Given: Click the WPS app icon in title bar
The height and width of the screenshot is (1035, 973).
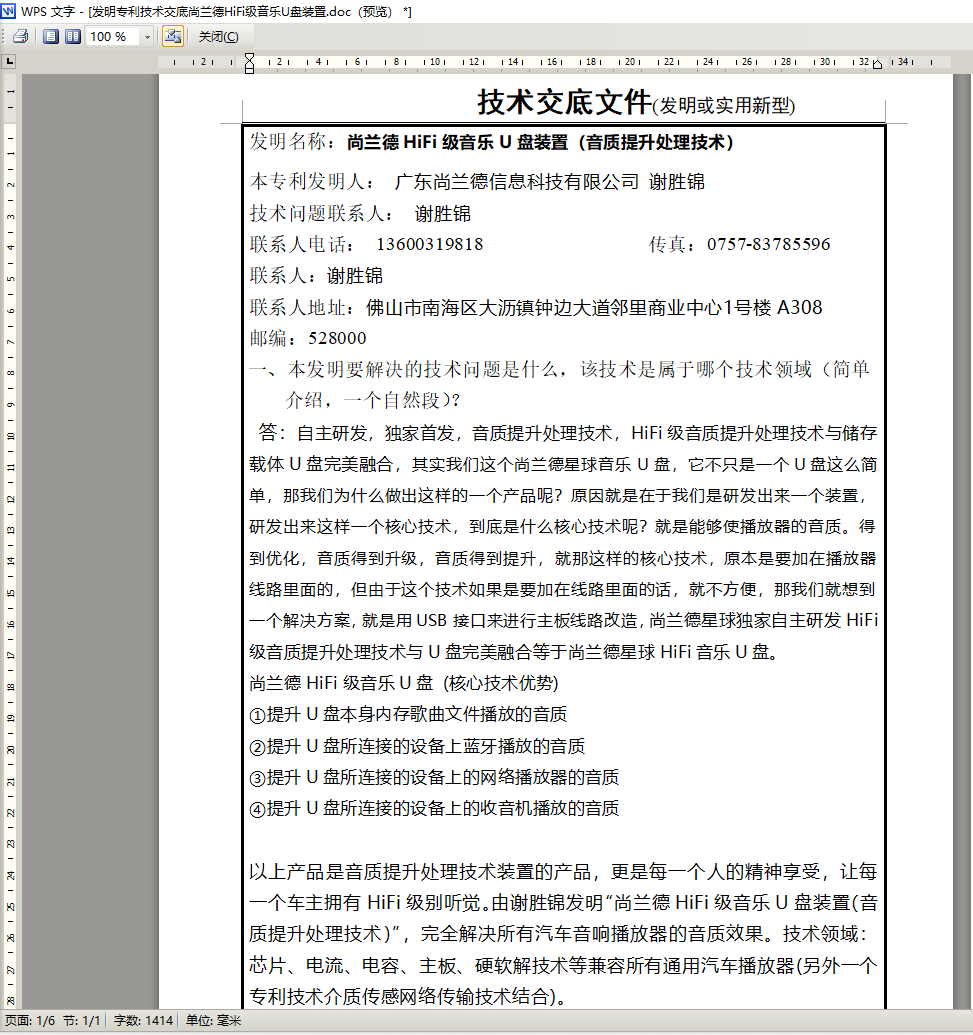Looking at the screenshot, I should pyautogui.click(x=9, y=11).
